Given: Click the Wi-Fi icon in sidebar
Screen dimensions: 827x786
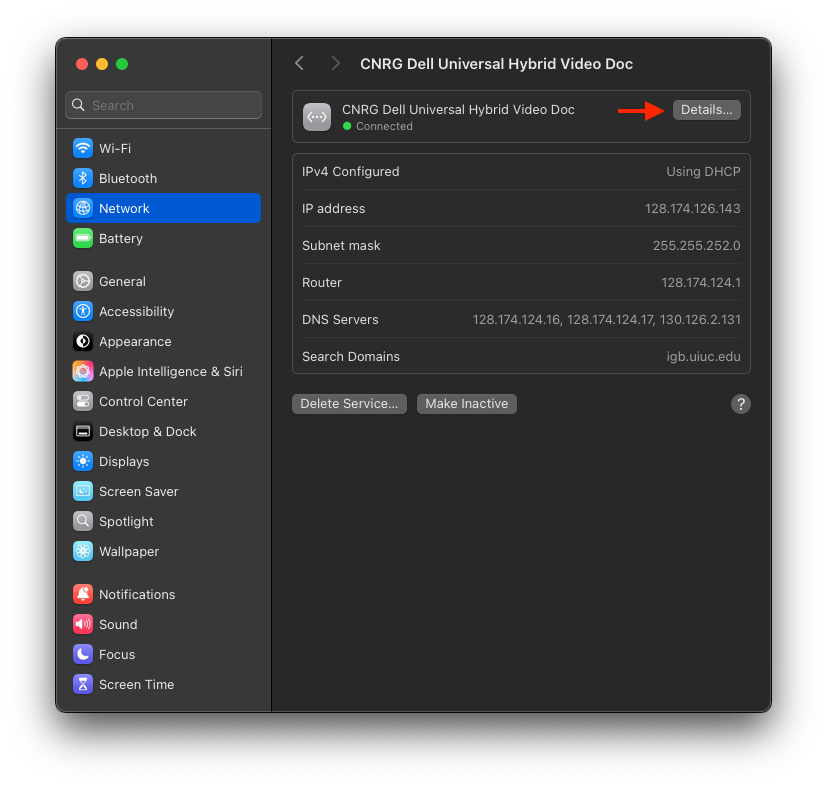Looking at the screenshot, I should [83, 148].
